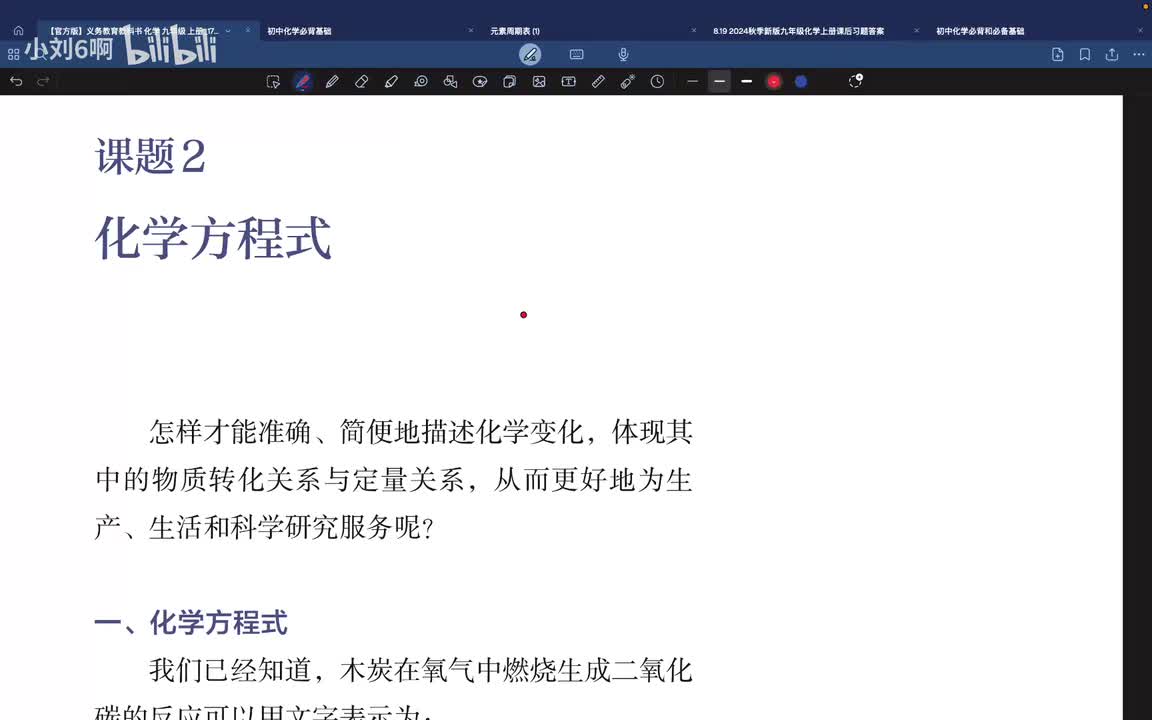Click the line starting 中的物质转化关系
1152x720 pixels.
tap(394, 480)
